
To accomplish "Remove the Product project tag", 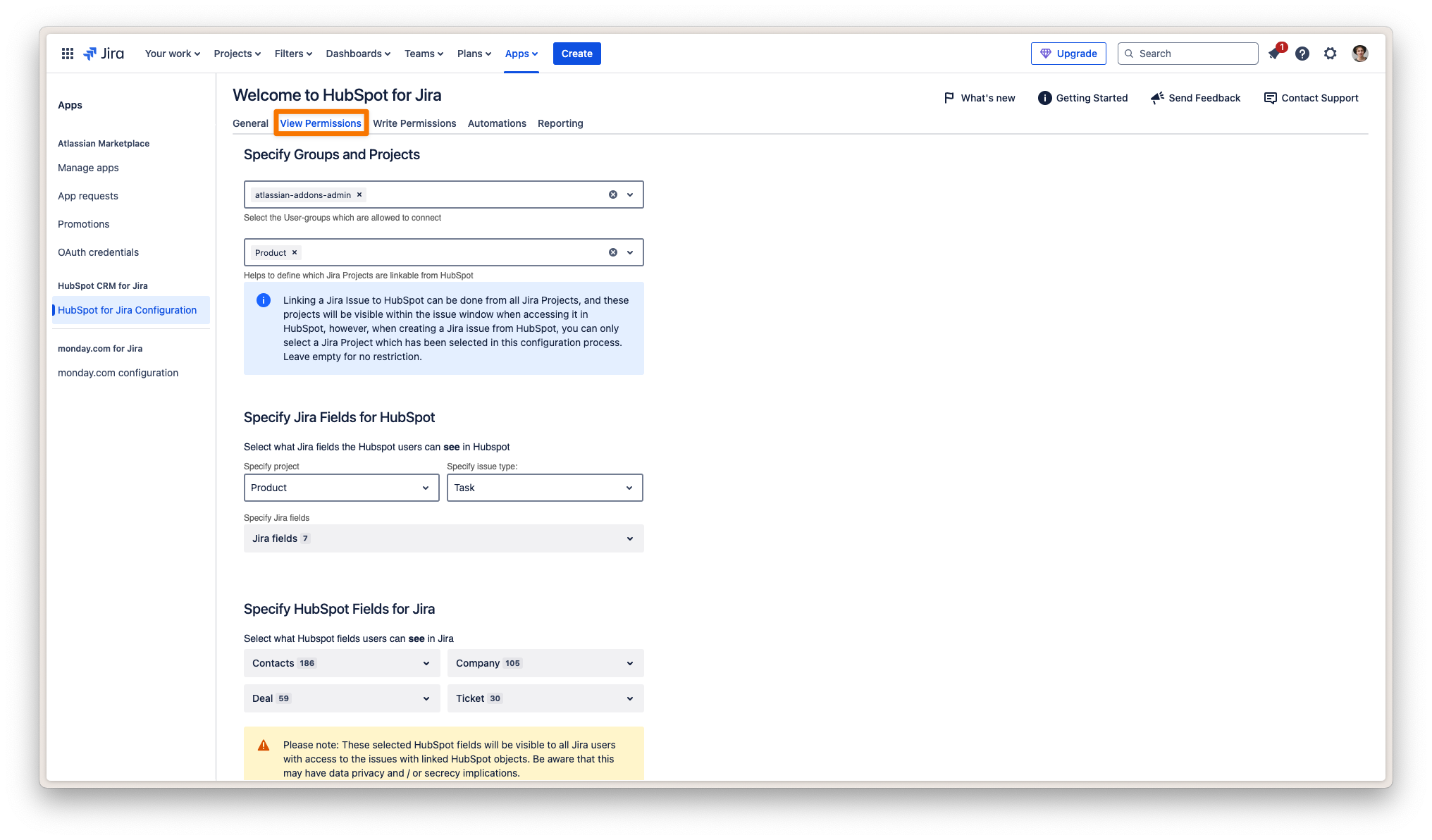I will (295, 252).
